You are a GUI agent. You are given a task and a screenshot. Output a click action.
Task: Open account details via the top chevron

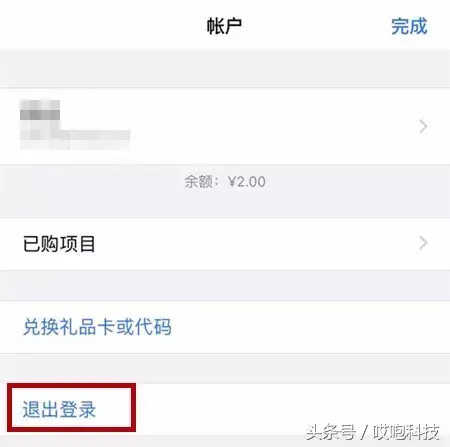[x=423, y=127]
